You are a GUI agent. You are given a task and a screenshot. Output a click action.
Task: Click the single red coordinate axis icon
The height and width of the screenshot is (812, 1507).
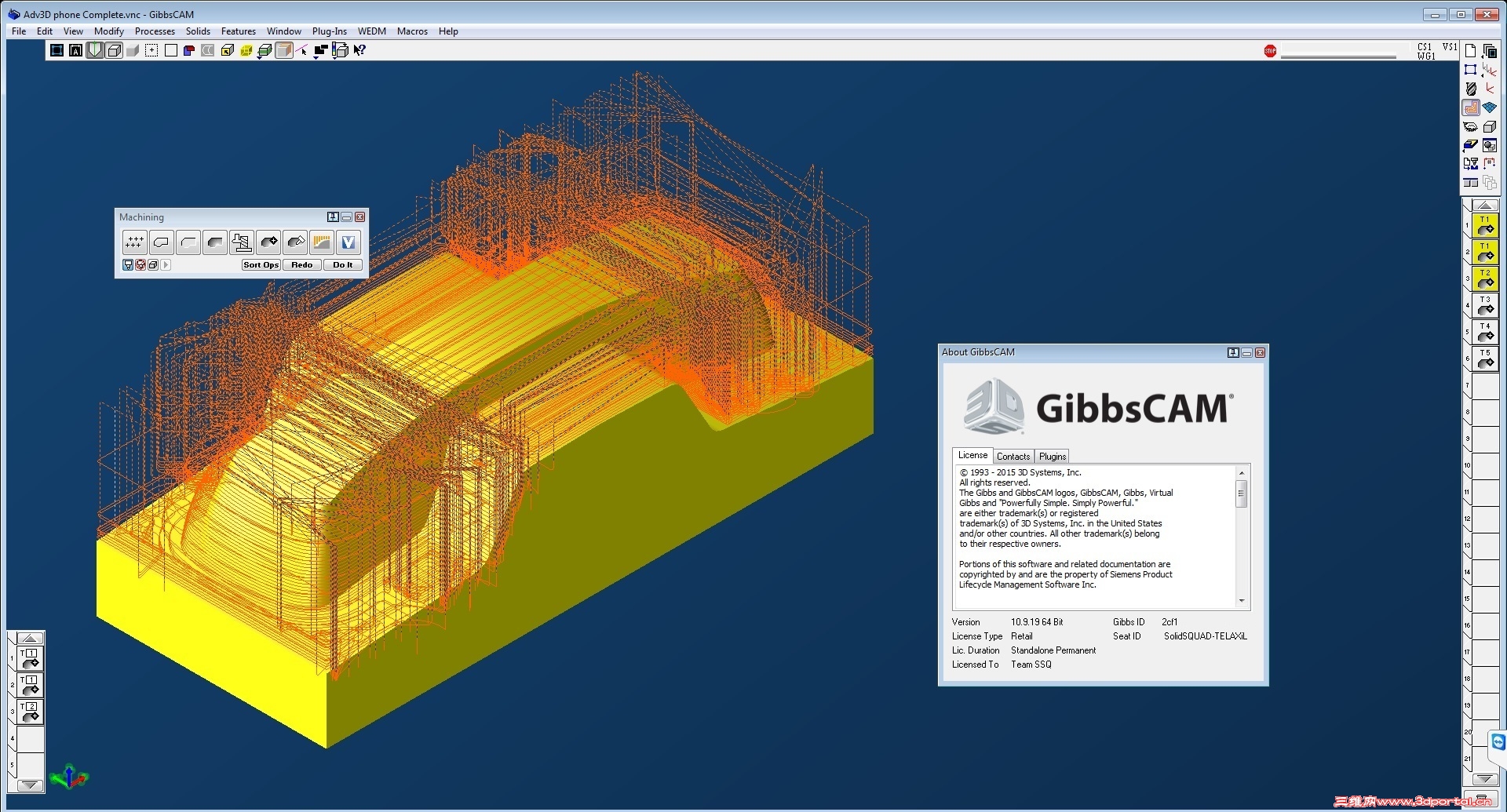tap(1489, 89)
